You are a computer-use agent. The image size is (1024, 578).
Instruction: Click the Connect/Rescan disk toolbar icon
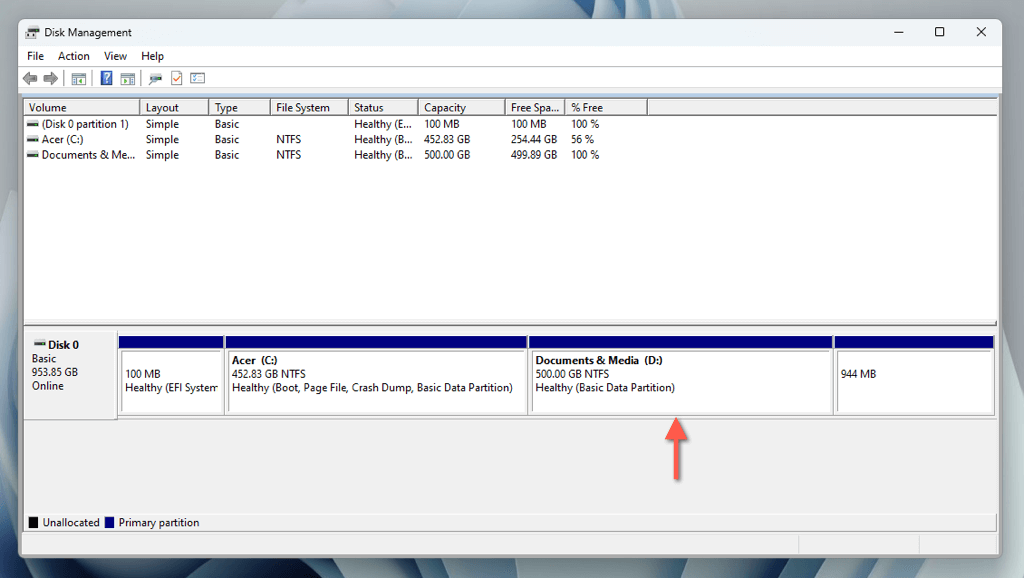tap(155, 78)
